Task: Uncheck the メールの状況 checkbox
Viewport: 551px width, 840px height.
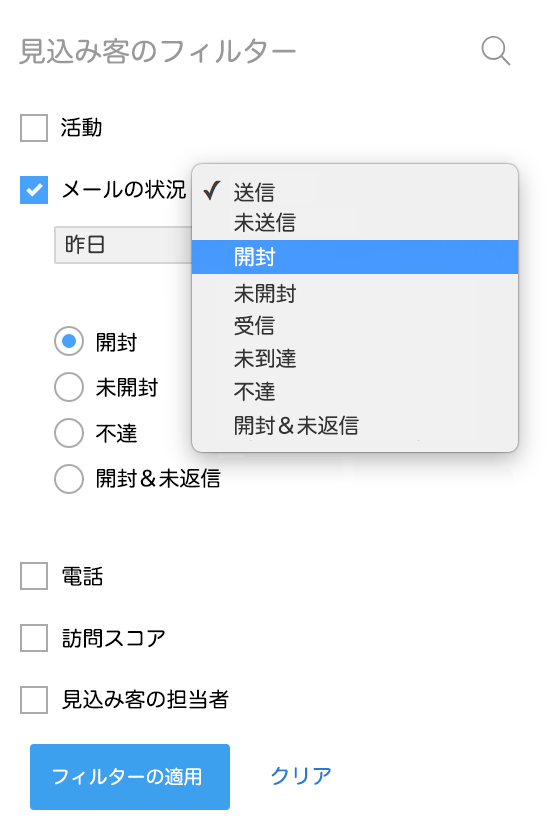Action: click(34, 190)
